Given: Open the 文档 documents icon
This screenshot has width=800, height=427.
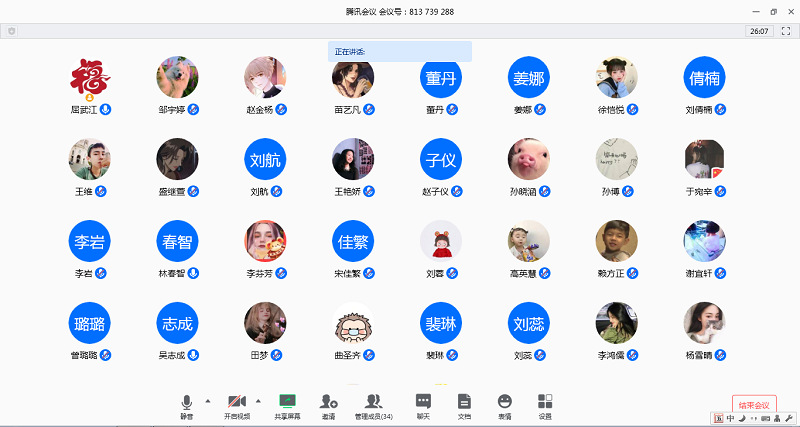Looking at the screenshot, I should (464, 401).
